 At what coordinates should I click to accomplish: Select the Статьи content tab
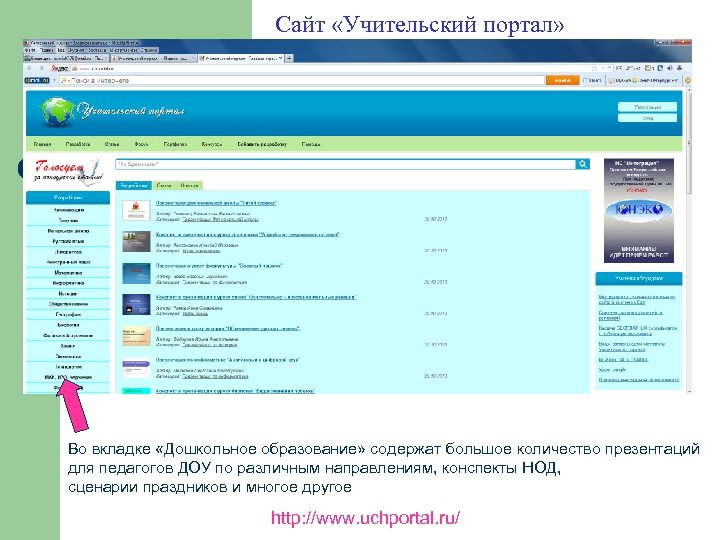164,186
